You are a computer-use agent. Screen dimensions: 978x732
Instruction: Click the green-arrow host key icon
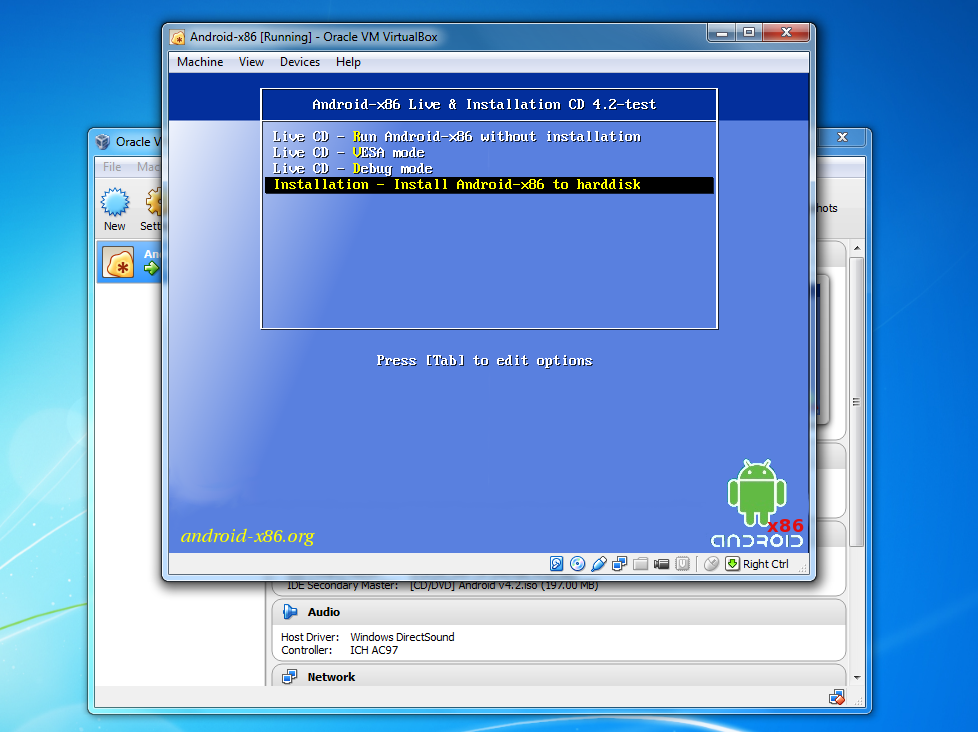(x=732, y=564)
